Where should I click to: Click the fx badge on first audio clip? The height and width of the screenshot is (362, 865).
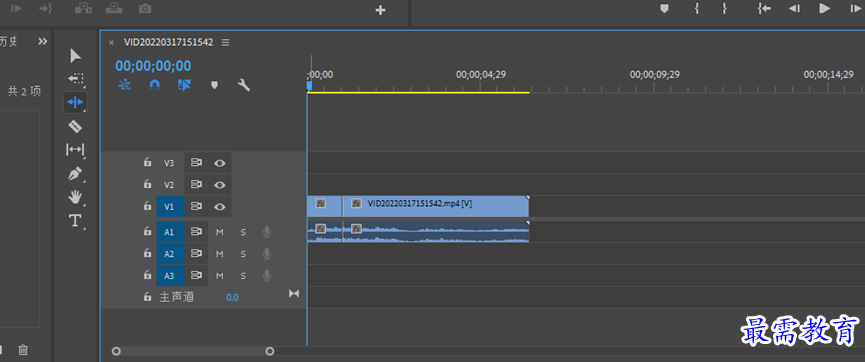click(x=321, y=228)
